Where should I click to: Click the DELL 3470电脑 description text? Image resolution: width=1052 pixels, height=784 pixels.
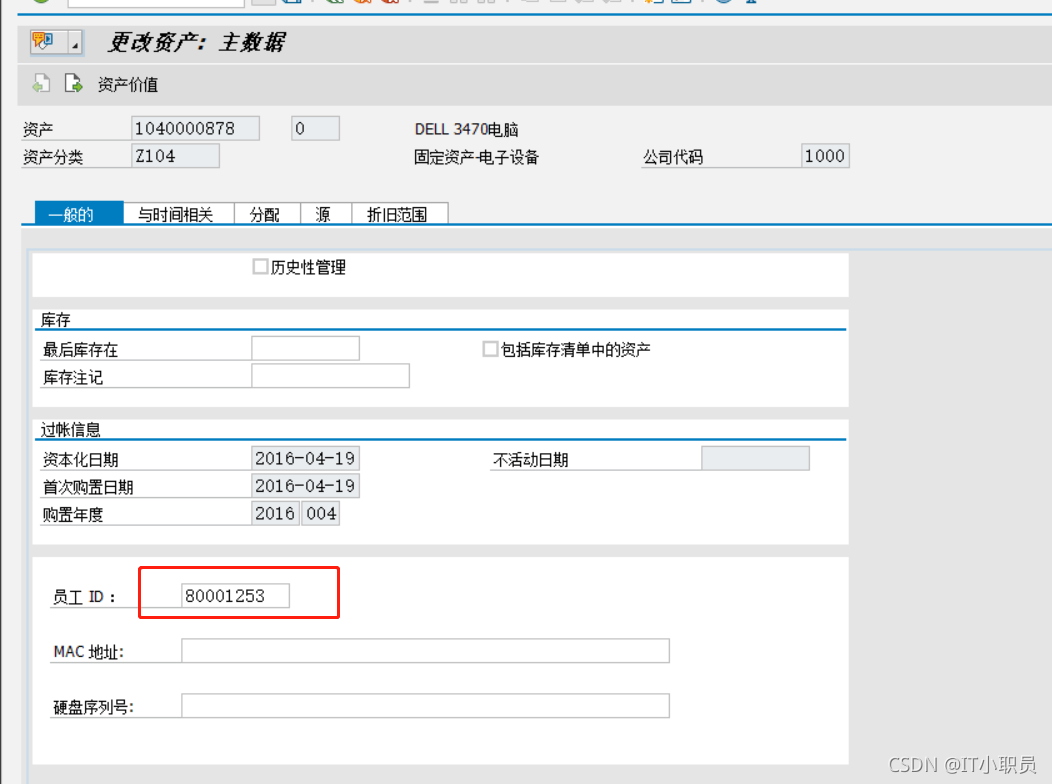[x=467, y=129]
